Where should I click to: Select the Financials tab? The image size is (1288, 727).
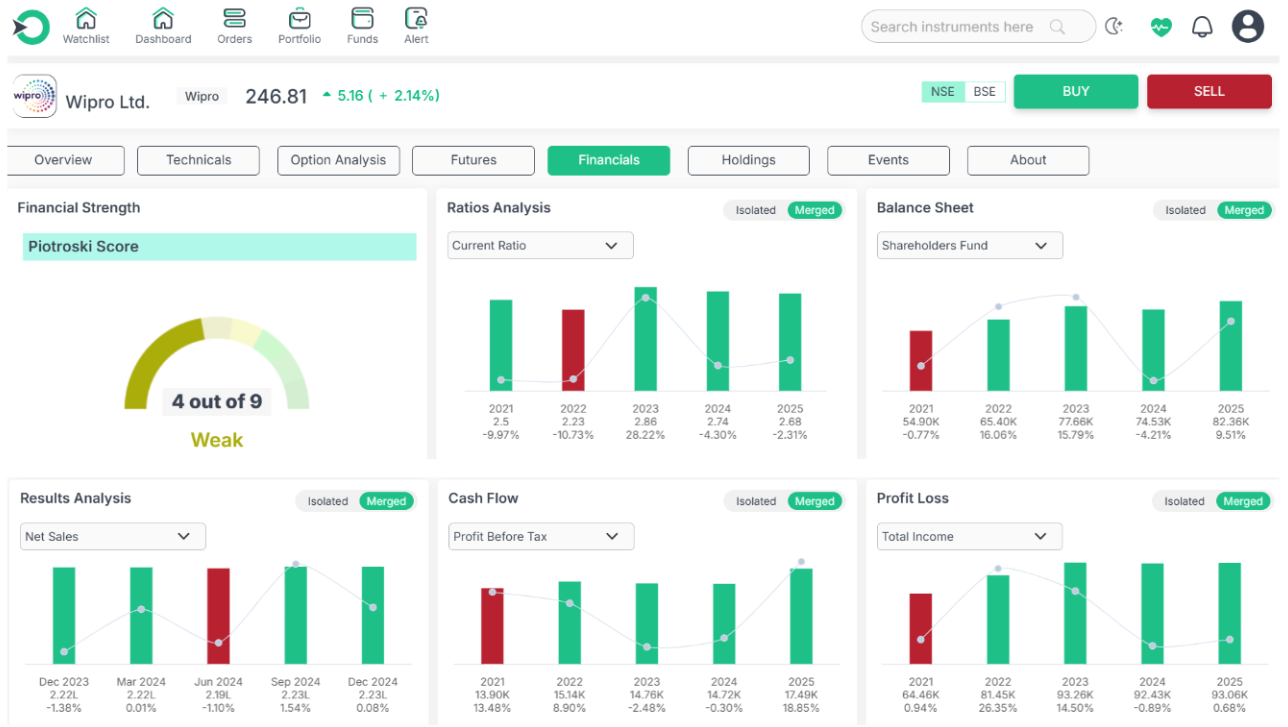(x=608, y=160)
